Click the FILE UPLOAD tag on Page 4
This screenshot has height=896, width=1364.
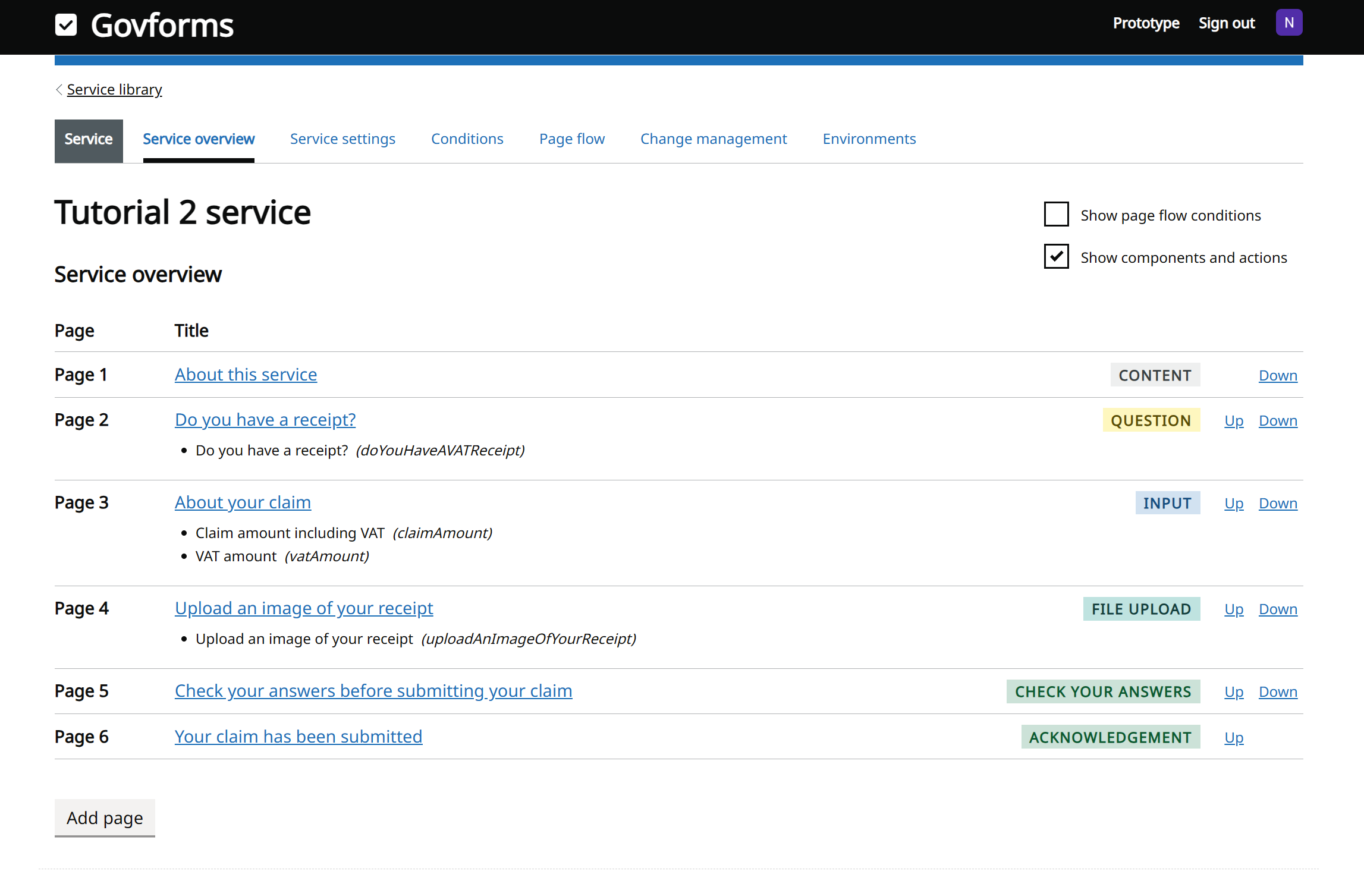(x=1141, y=609)
